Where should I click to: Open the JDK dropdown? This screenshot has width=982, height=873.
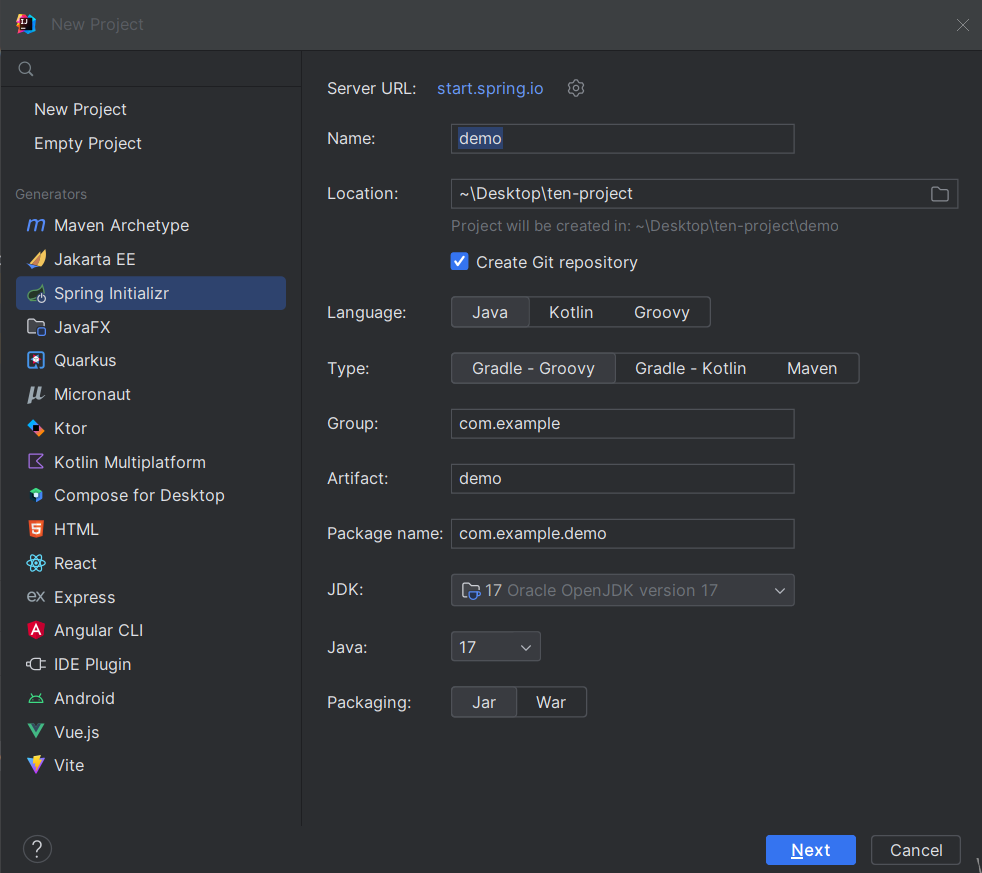[x=623, y=590]
